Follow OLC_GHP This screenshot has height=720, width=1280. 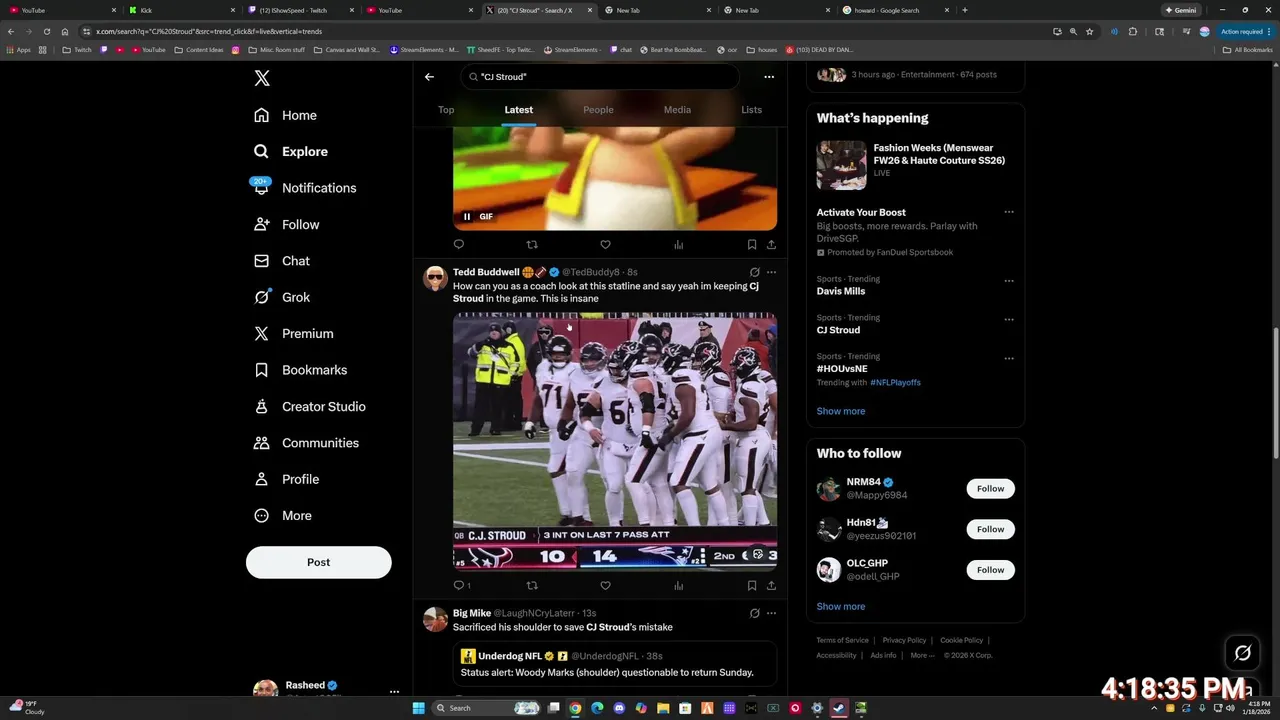click(x=990, y=570)
